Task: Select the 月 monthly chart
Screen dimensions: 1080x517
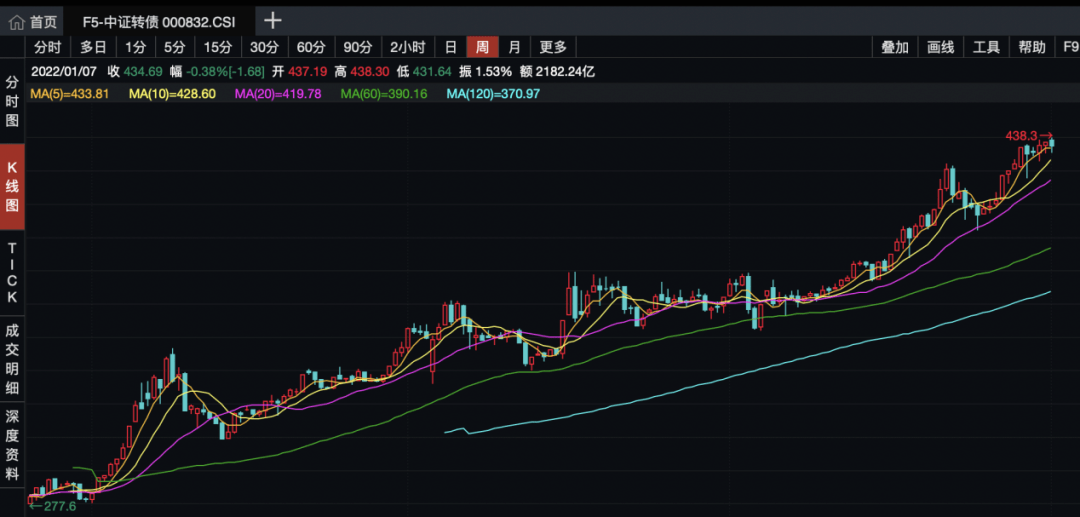Action: (514, 48)
